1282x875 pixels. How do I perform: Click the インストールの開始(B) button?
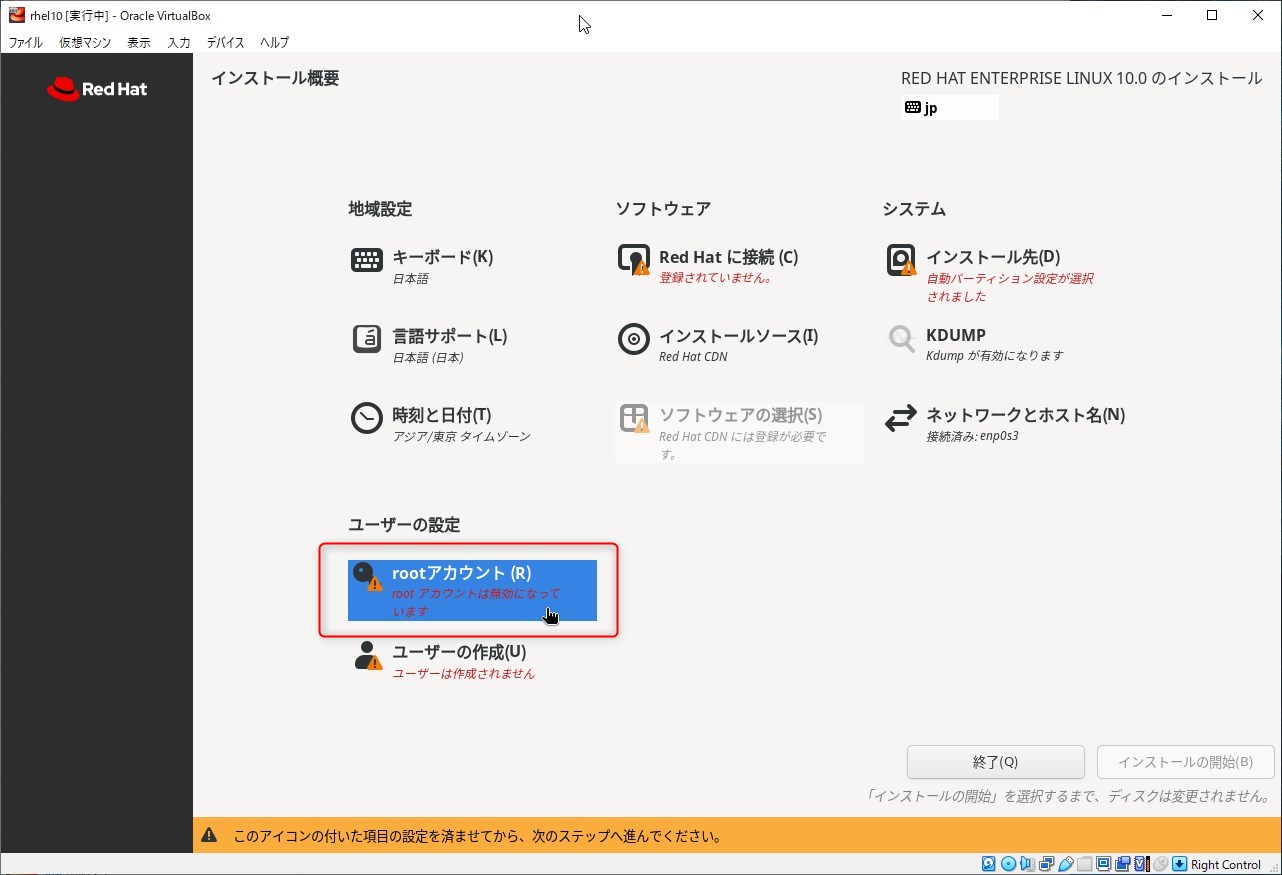tap(1185, 762)
